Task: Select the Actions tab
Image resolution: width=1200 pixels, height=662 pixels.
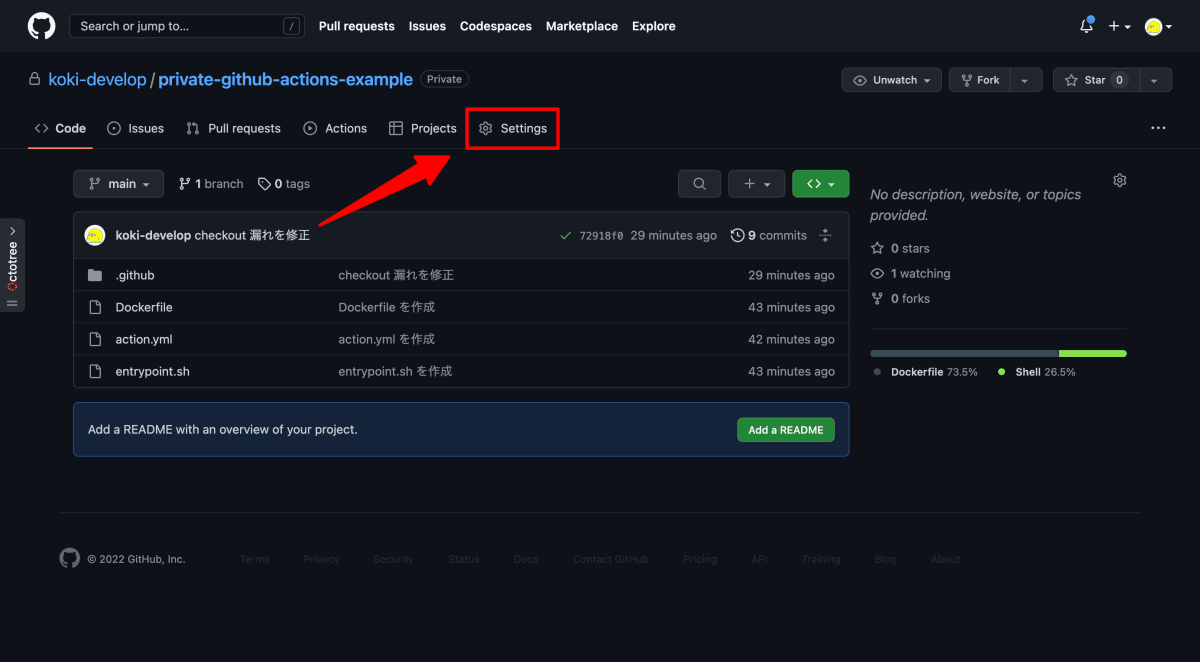Action: pos(335,128)
